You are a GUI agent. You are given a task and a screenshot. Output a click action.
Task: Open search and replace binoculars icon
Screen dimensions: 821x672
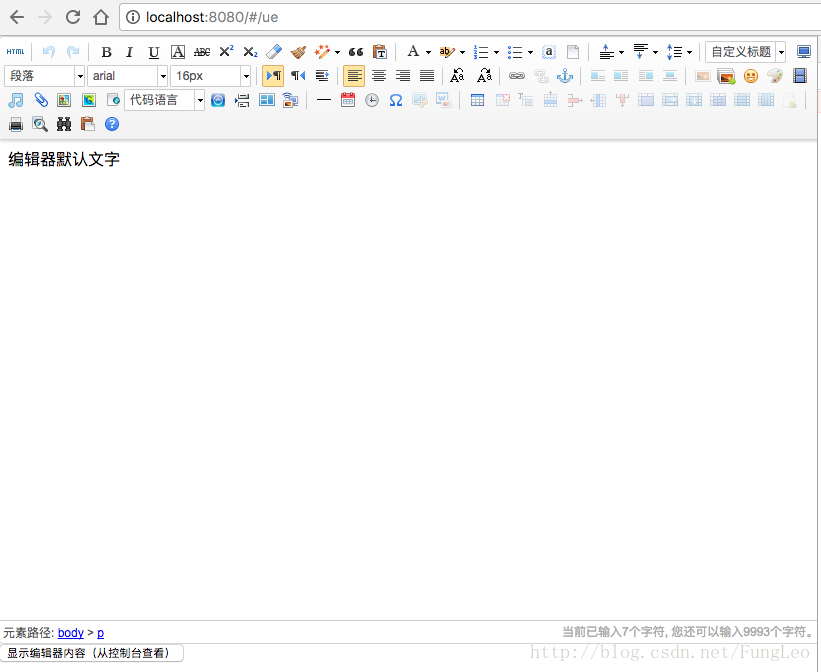click(x=64, y=124)
